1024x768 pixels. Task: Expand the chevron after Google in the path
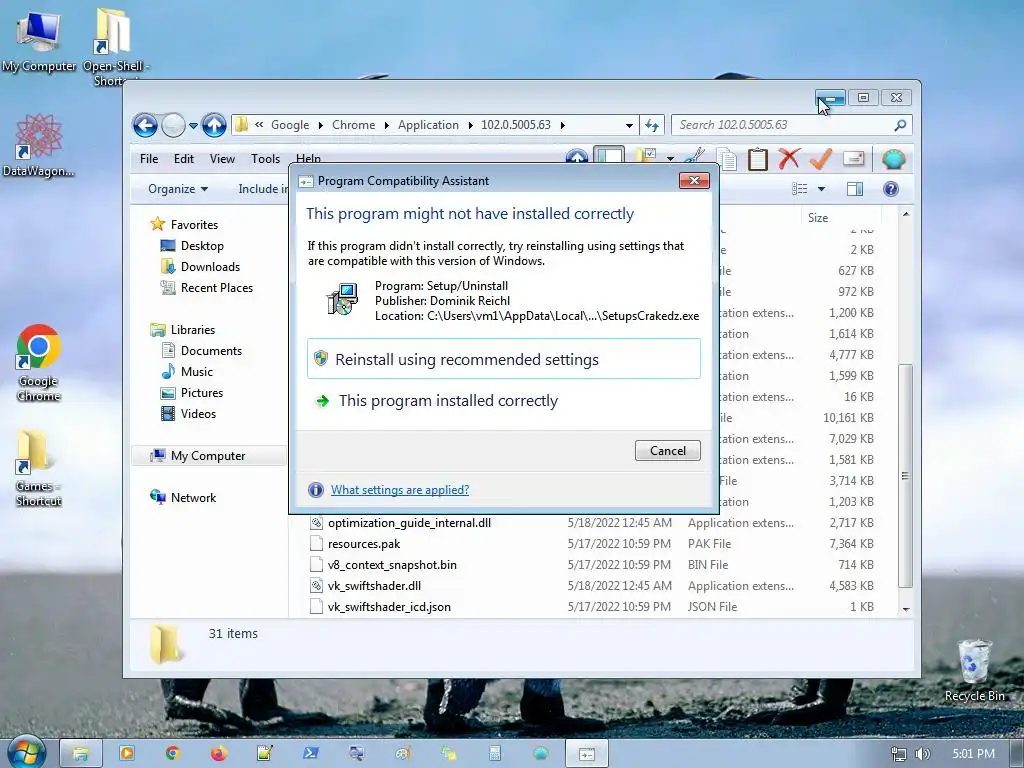coord(321,125)
